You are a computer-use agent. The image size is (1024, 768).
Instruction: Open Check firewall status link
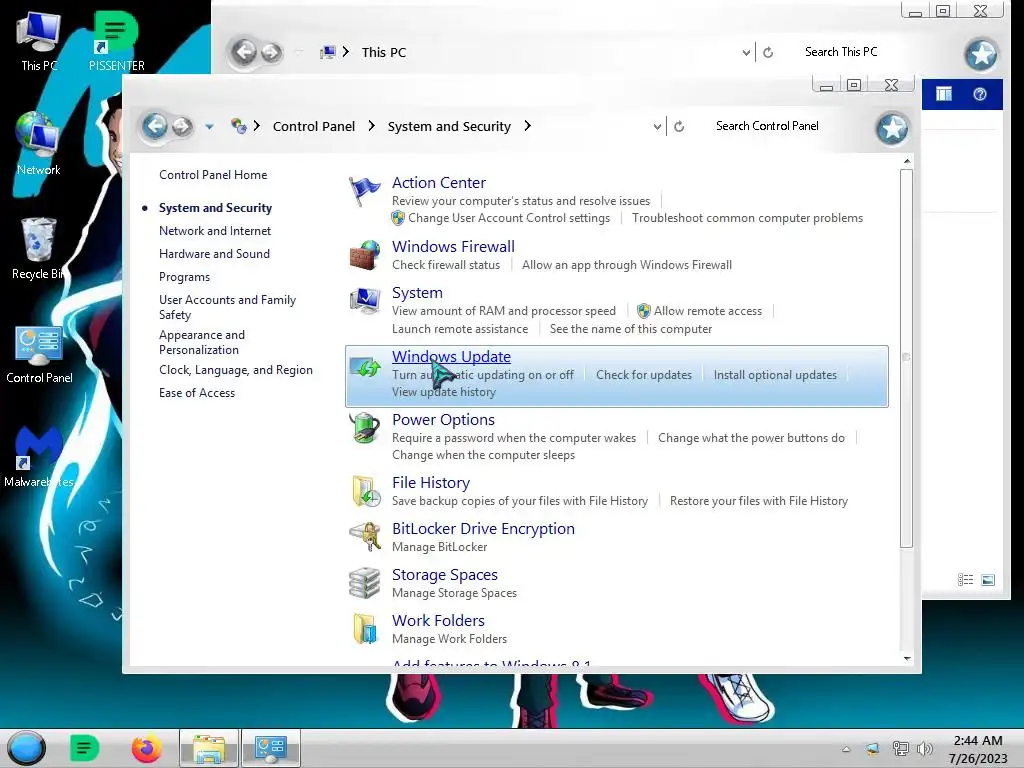pyautogui.click(x=446, y=264)
